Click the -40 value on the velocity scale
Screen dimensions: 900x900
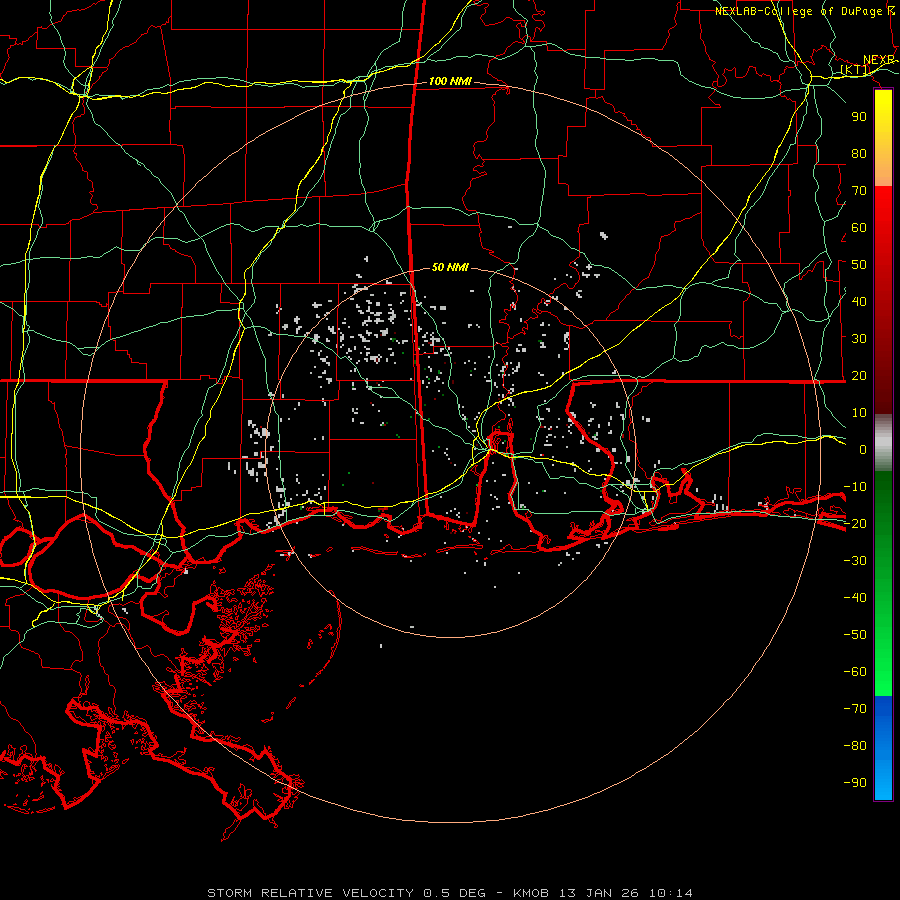click(855, 598)
